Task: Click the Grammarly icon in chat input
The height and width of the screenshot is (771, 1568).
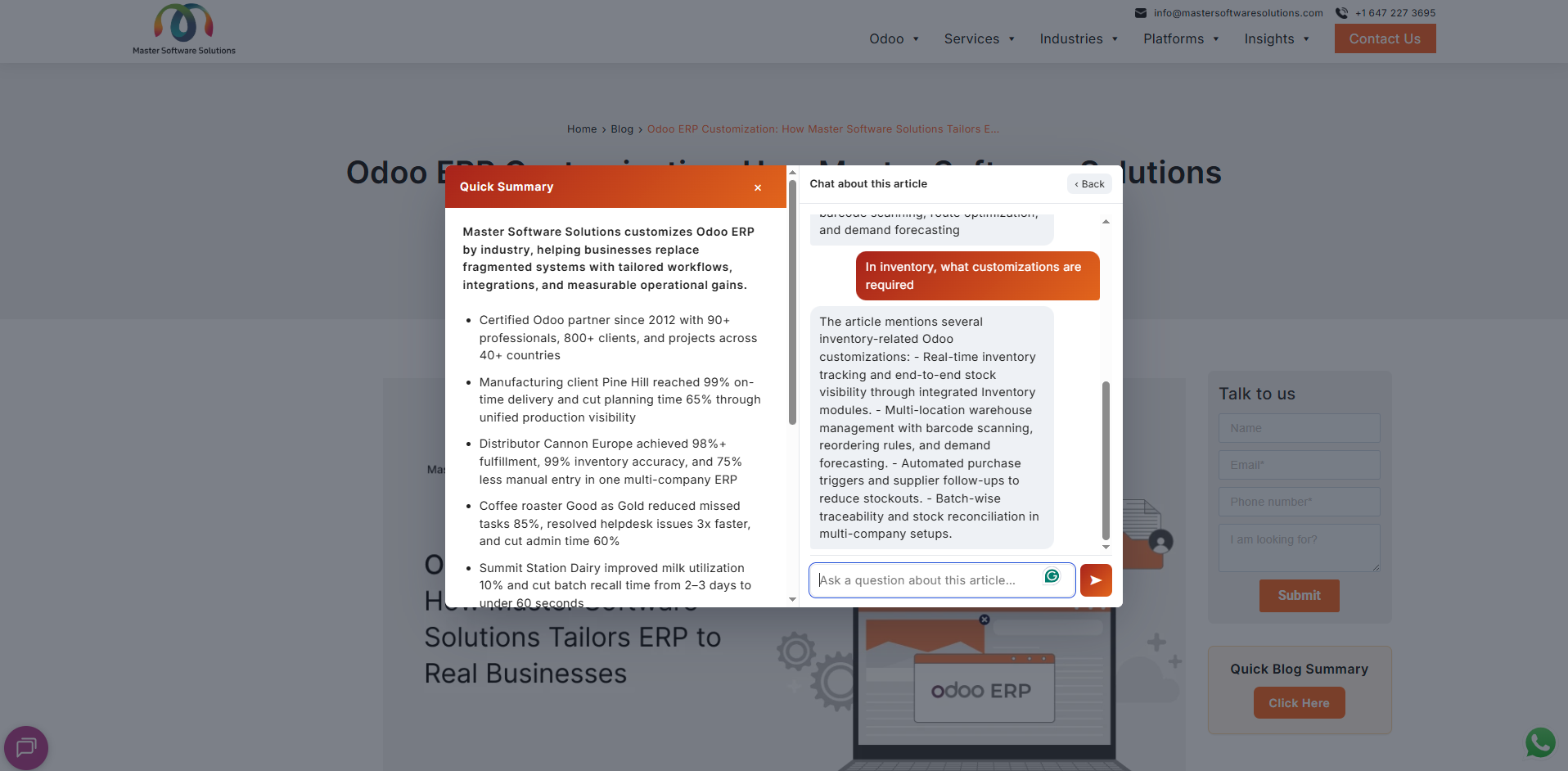Action: click(1052, 576)
